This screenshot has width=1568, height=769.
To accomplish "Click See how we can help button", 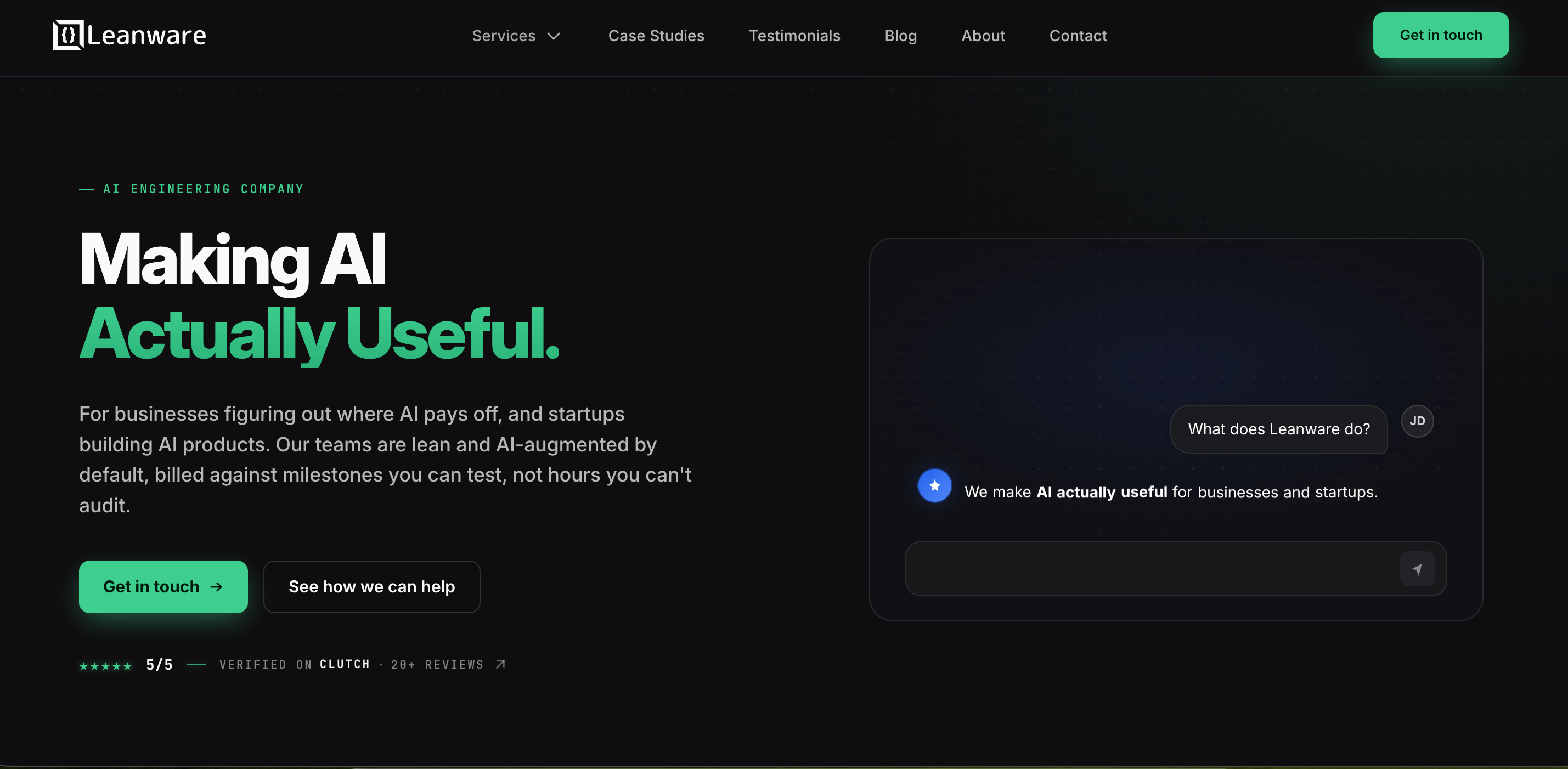I will pyautogui.click(x=371, y=586).
